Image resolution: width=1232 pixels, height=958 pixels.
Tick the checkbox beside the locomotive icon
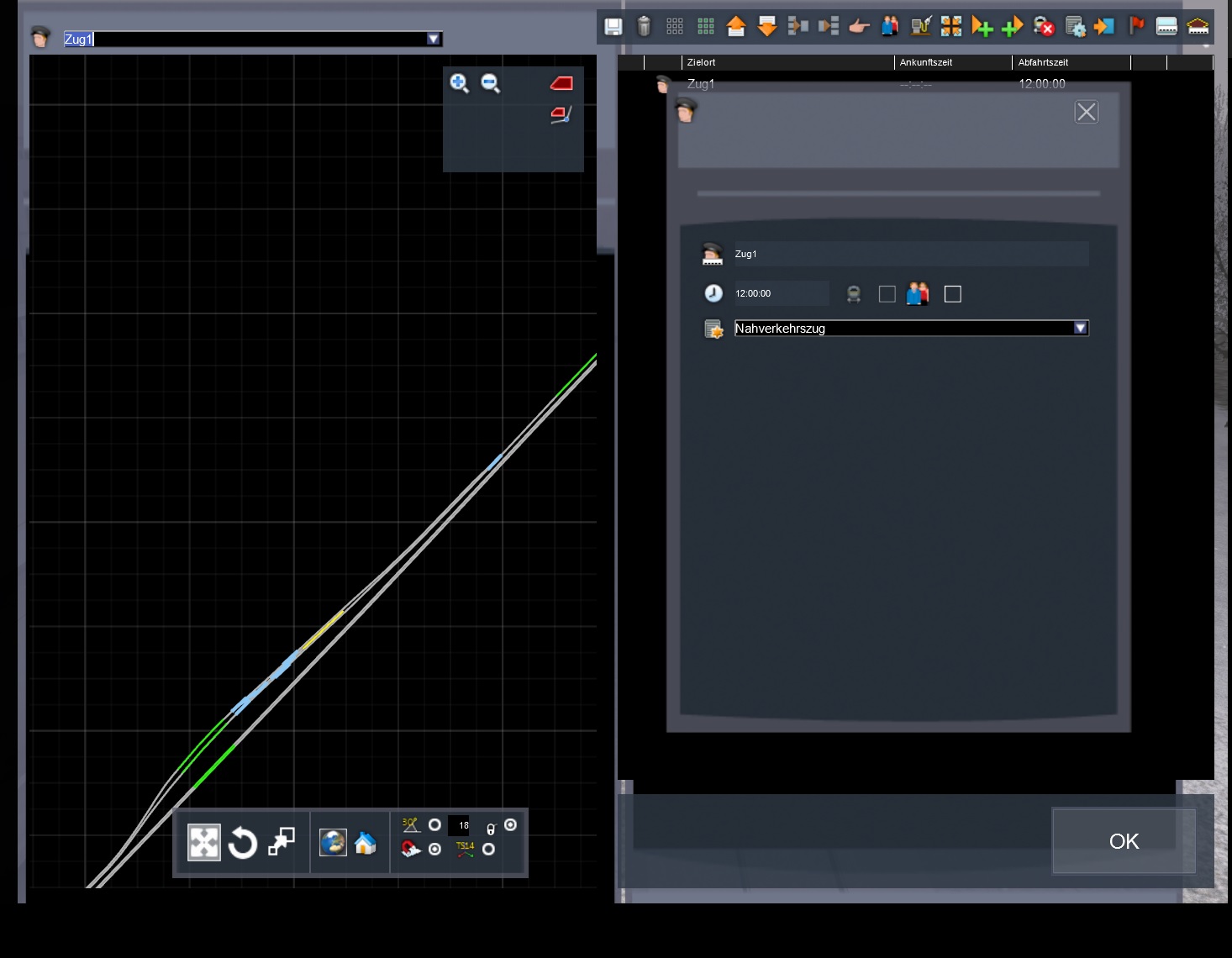887,294
